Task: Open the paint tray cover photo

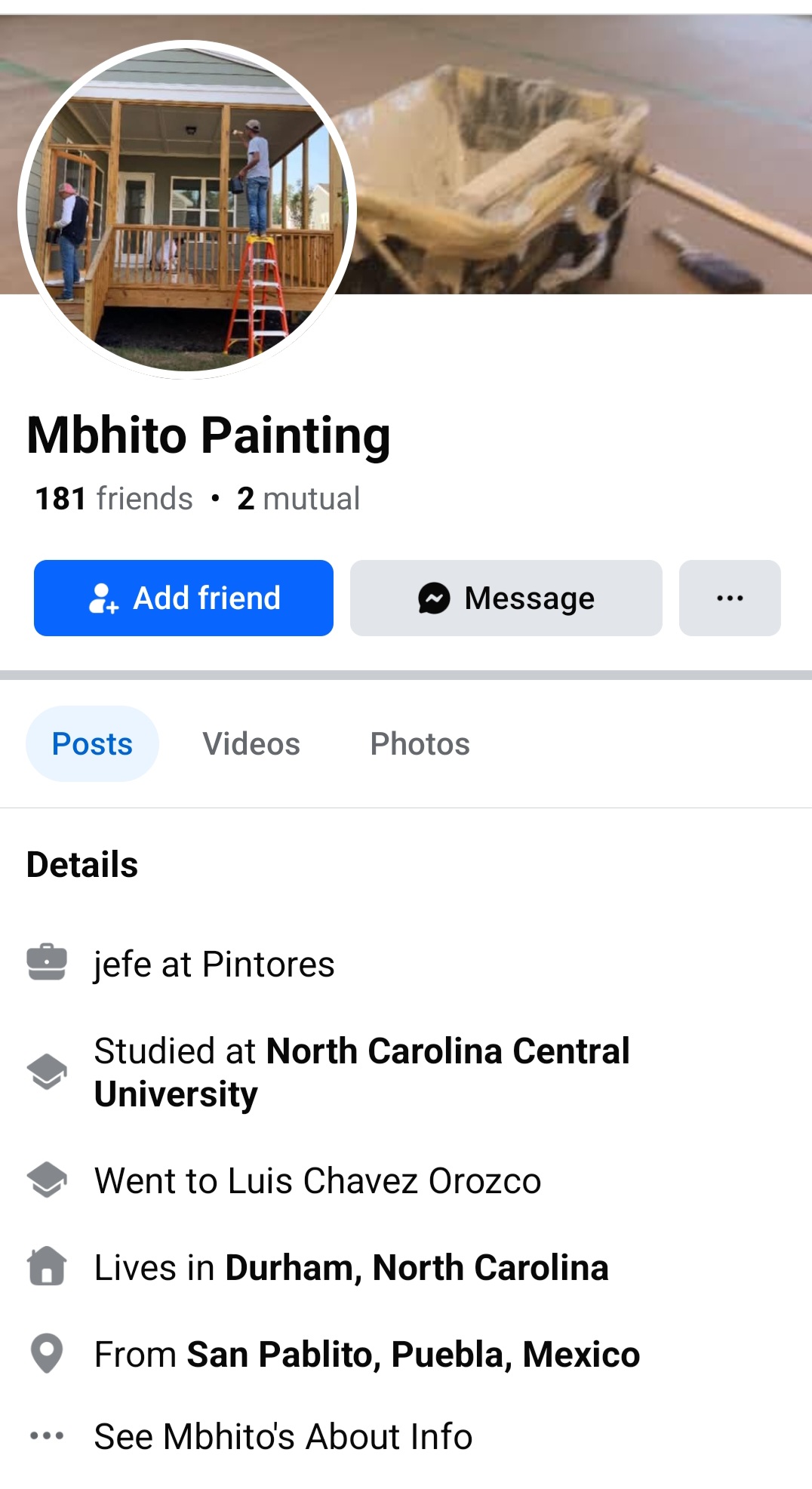Action: pos(581,166)
